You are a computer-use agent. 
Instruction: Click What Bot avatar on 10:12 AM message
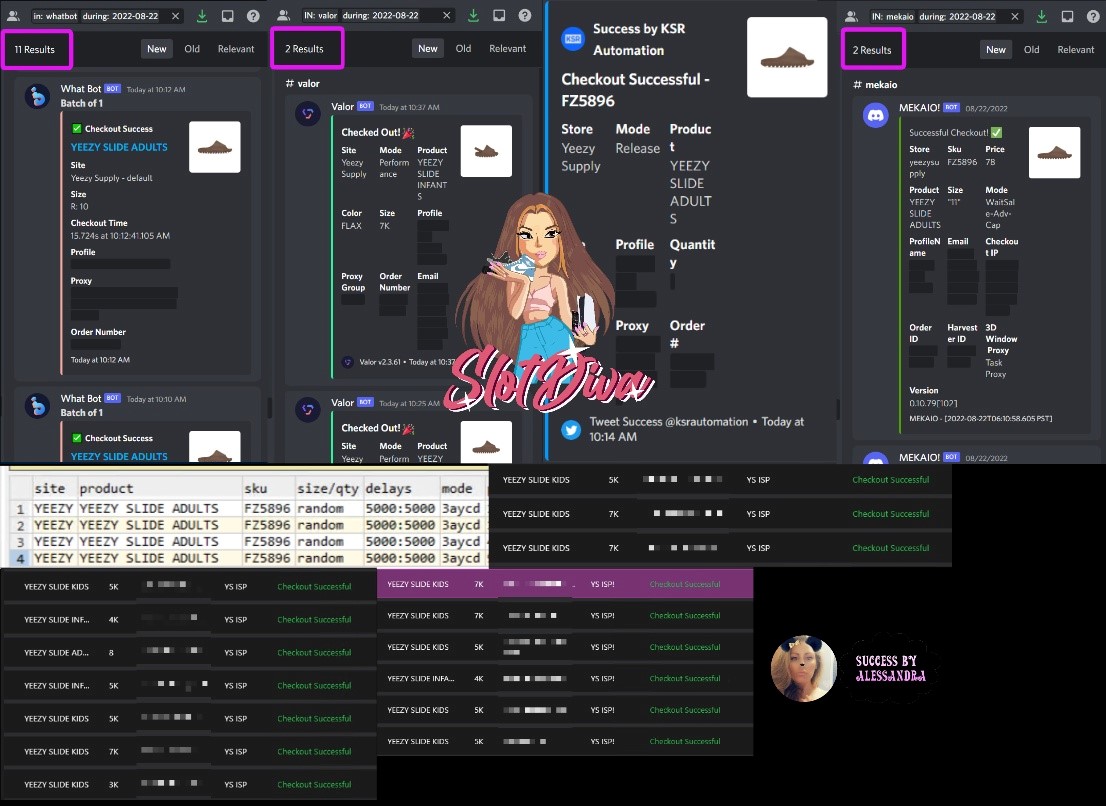pyautogui.click(x=37, y=96)
